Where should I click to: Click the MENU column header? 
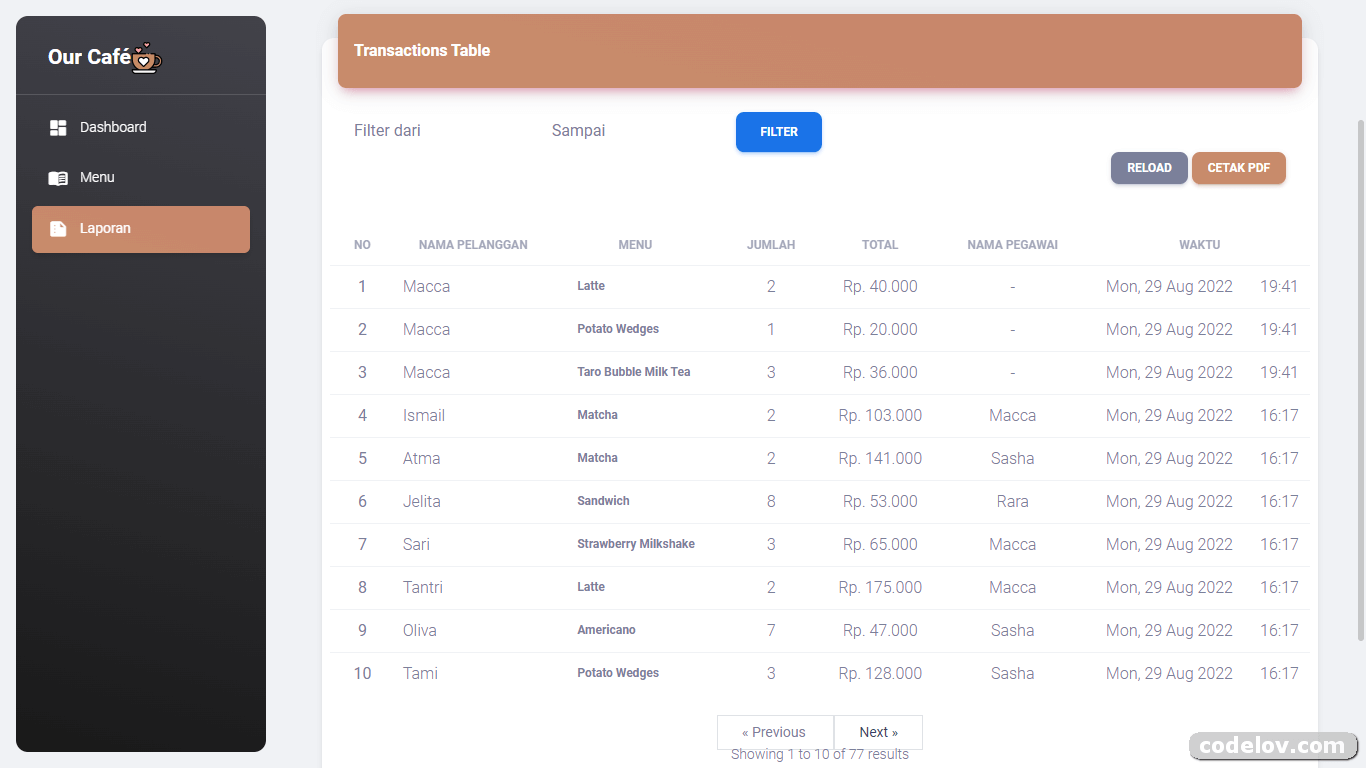(635, 245)
